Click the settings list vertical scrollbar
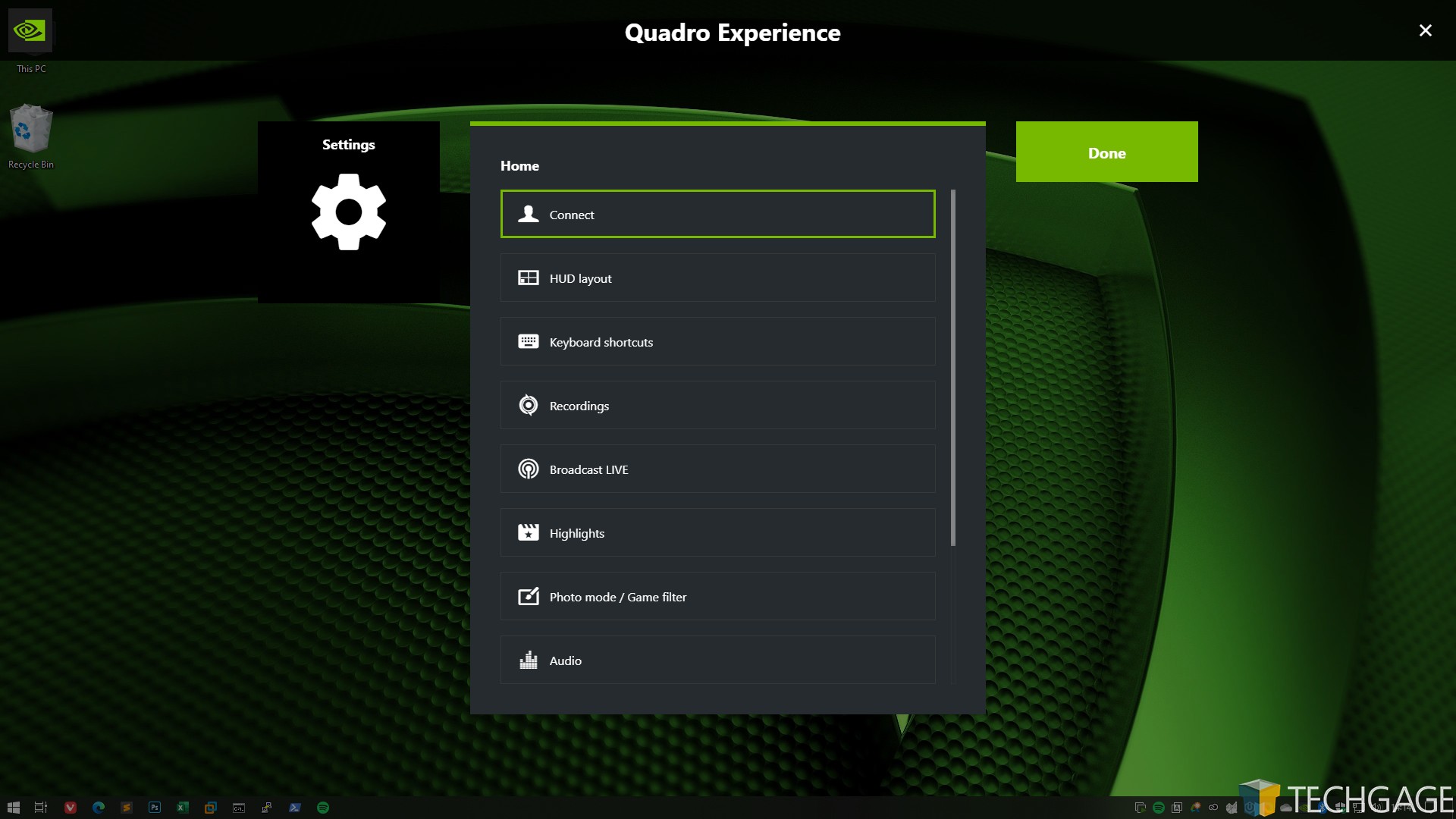 point(952,368)
